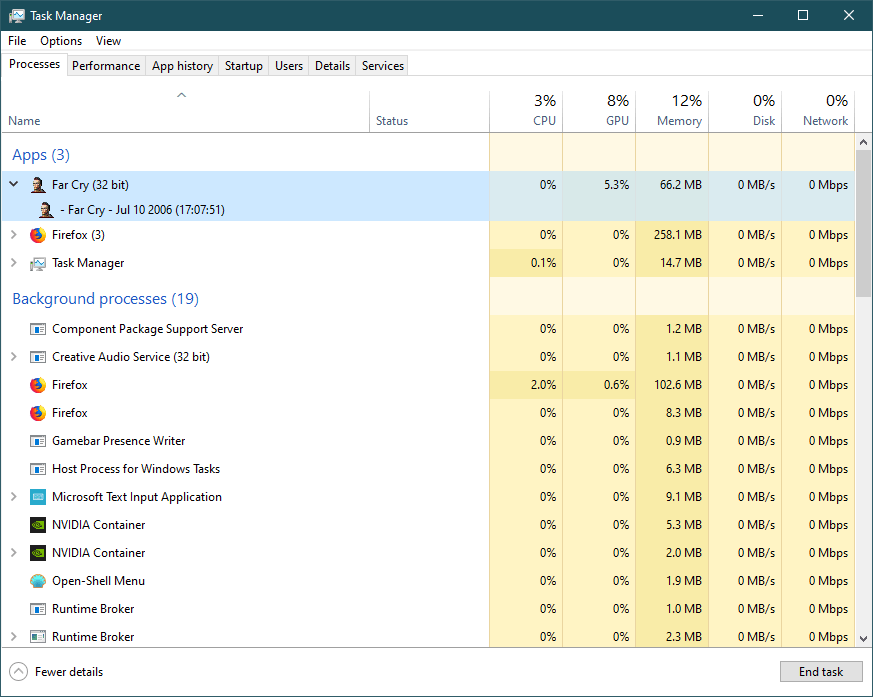Image resolution: width=873 pixels, height=697 pixels.
Task: Click the scrollbar down arrow
Action: (x=864, y=639)
